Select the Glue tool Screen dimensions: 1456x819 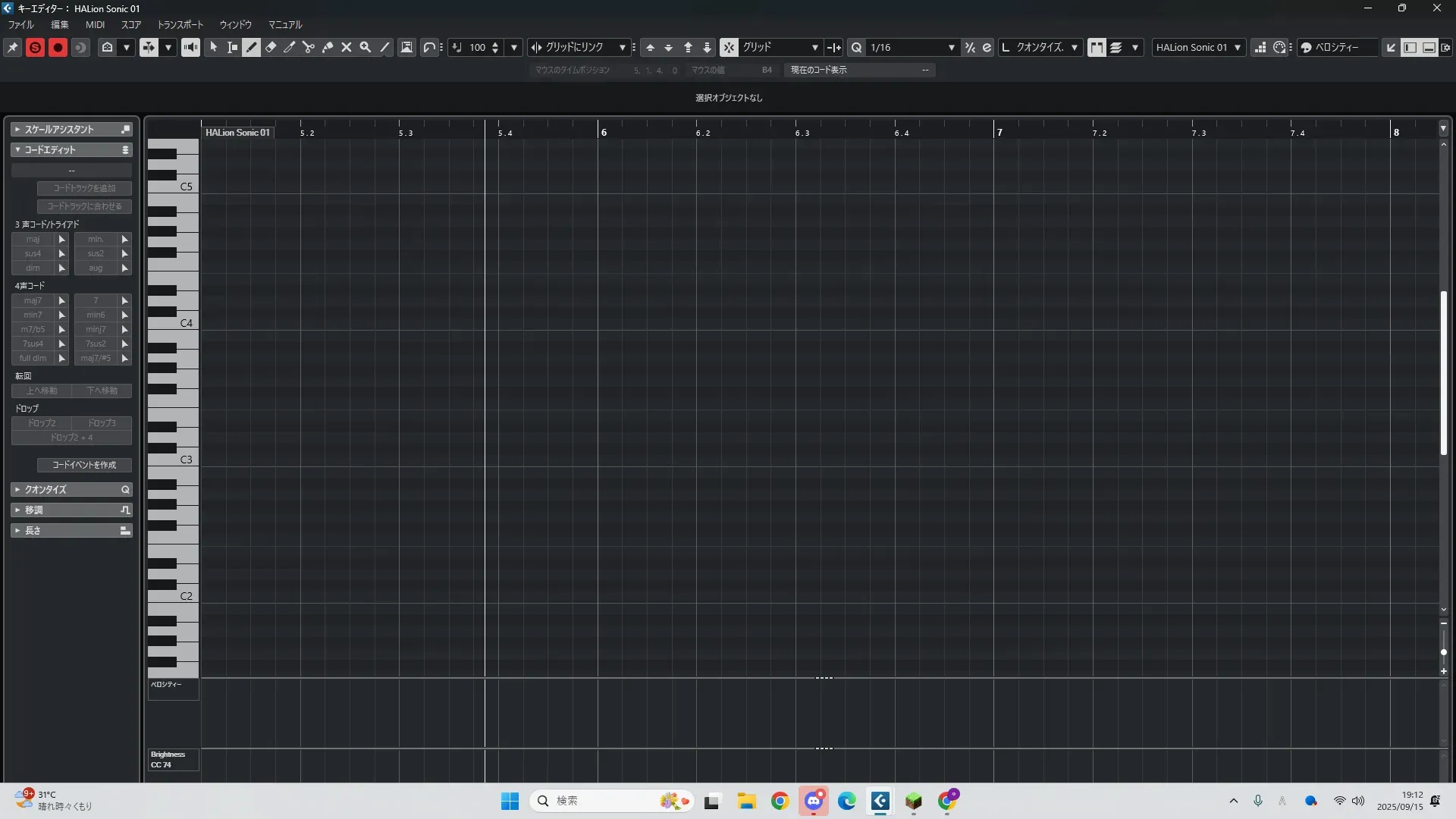pyautogui.click(x=328, y=47)
